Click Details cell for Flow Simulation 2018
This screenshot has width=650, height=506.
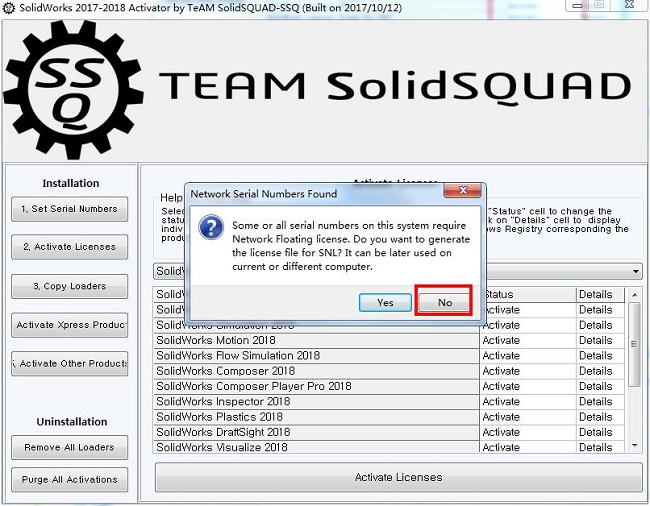coord(600,356)
